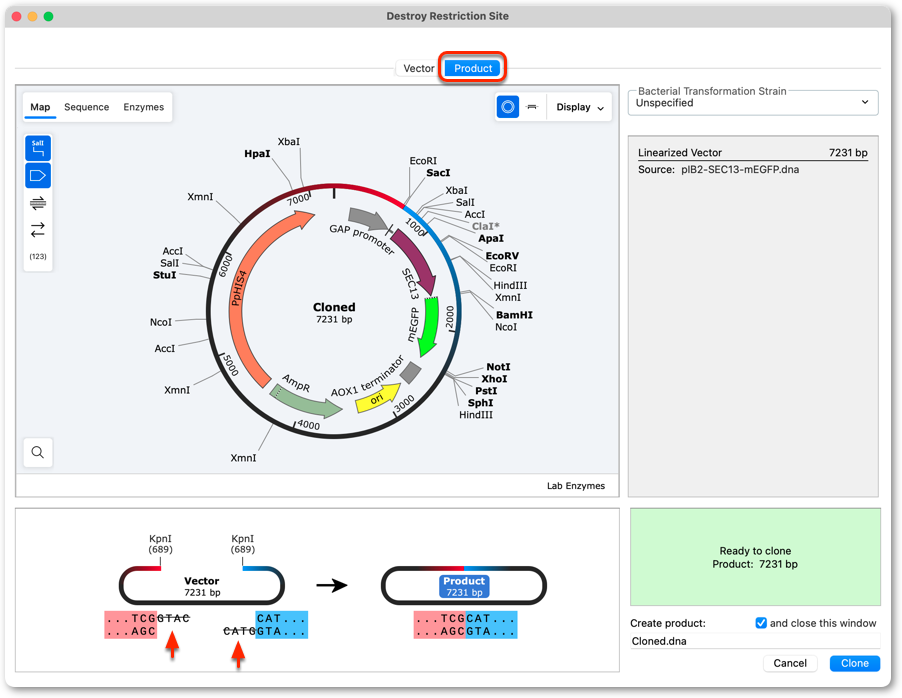Open the Display dropdown menu
902x698 pixels.
[x=580, y=107]
